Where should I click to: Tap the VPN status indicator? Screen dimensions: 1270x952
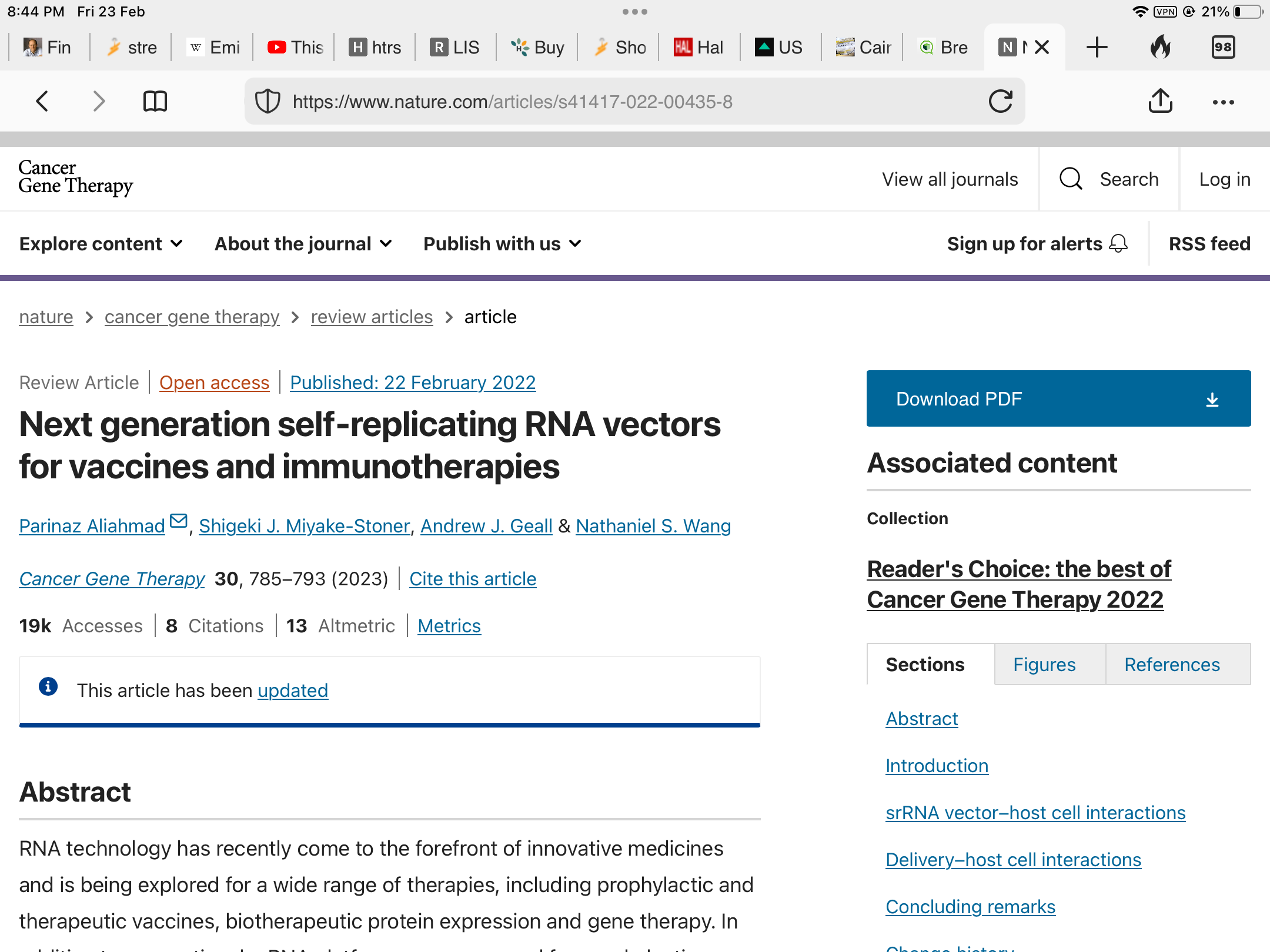click(x=1165, y=11)
